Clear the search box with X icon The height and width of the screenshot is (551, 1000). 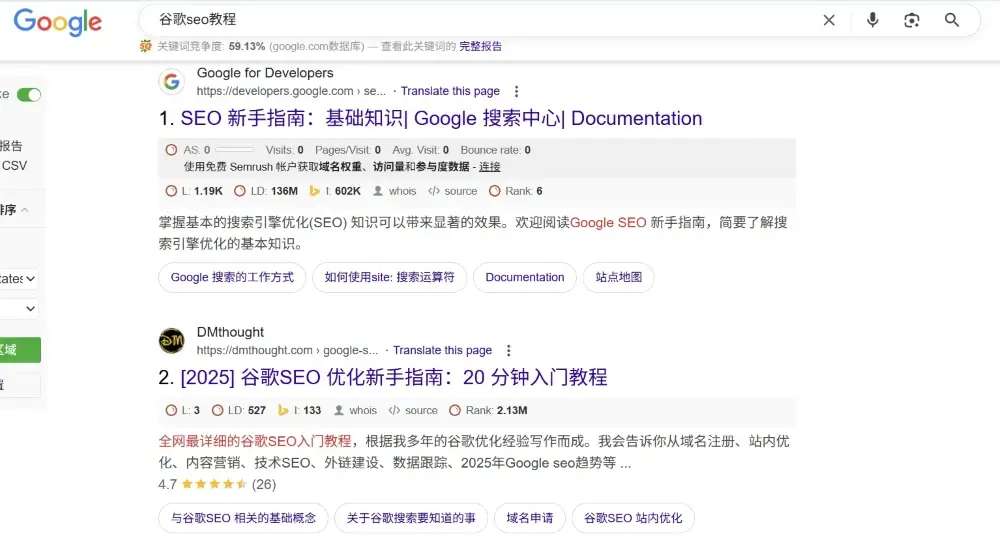pyautogui.click(x=829, y=20)
